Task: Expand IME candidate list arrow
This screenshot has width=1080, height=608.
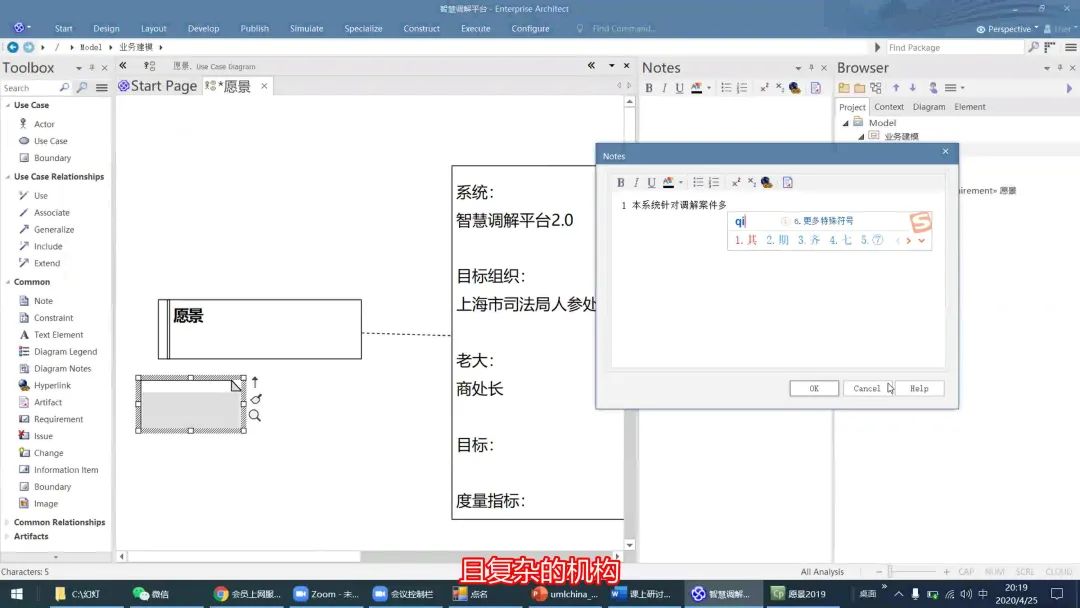Action: point(921,240)
